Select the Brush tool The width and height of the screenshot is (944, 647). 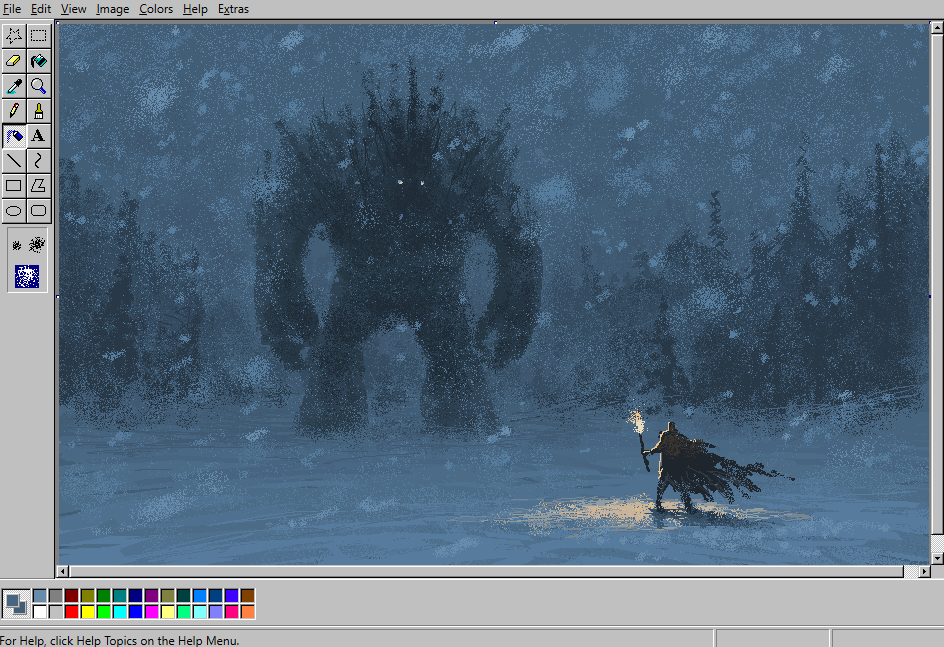point(39,111)
